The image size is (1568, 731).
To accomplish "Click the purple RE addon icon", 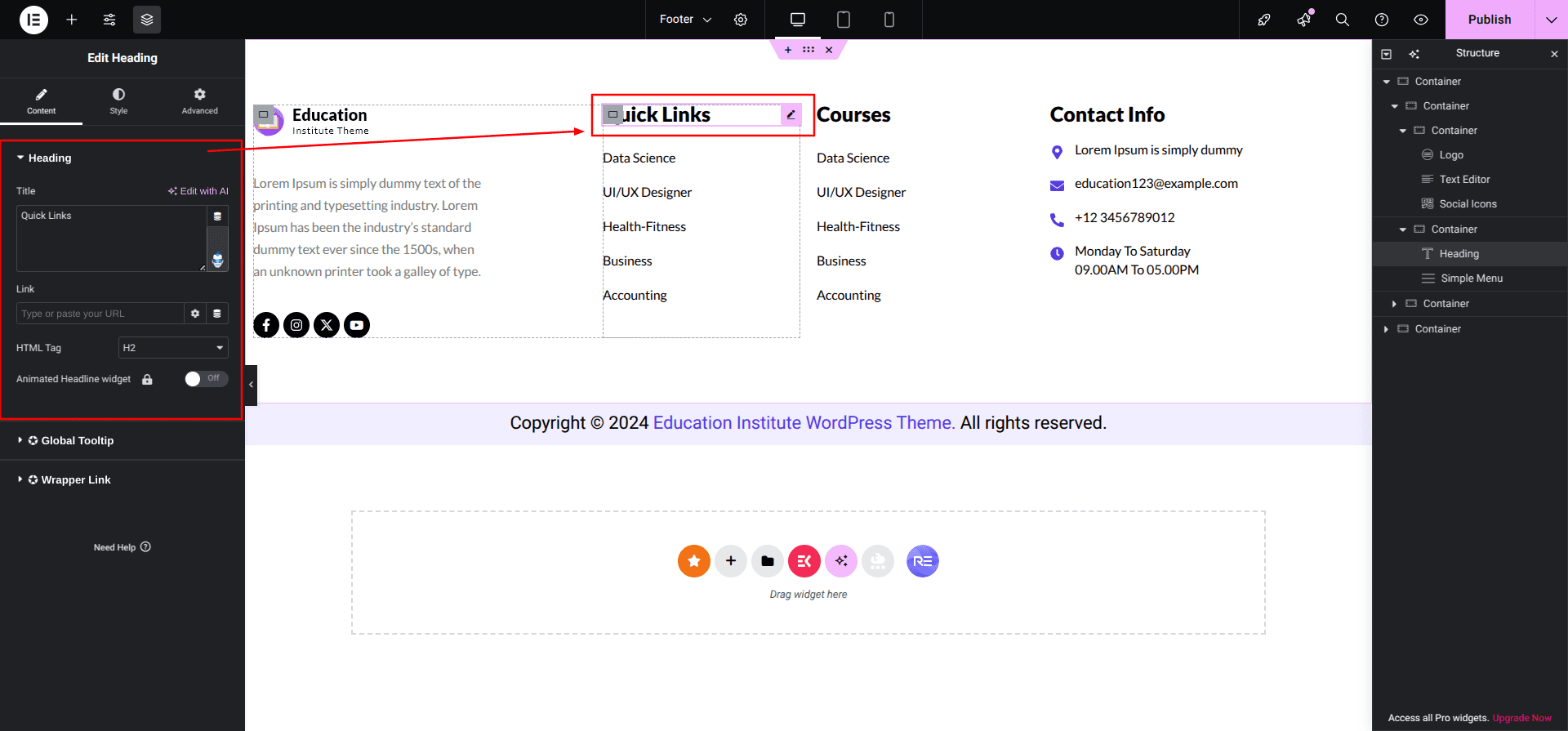I will (x=923, y=561).
